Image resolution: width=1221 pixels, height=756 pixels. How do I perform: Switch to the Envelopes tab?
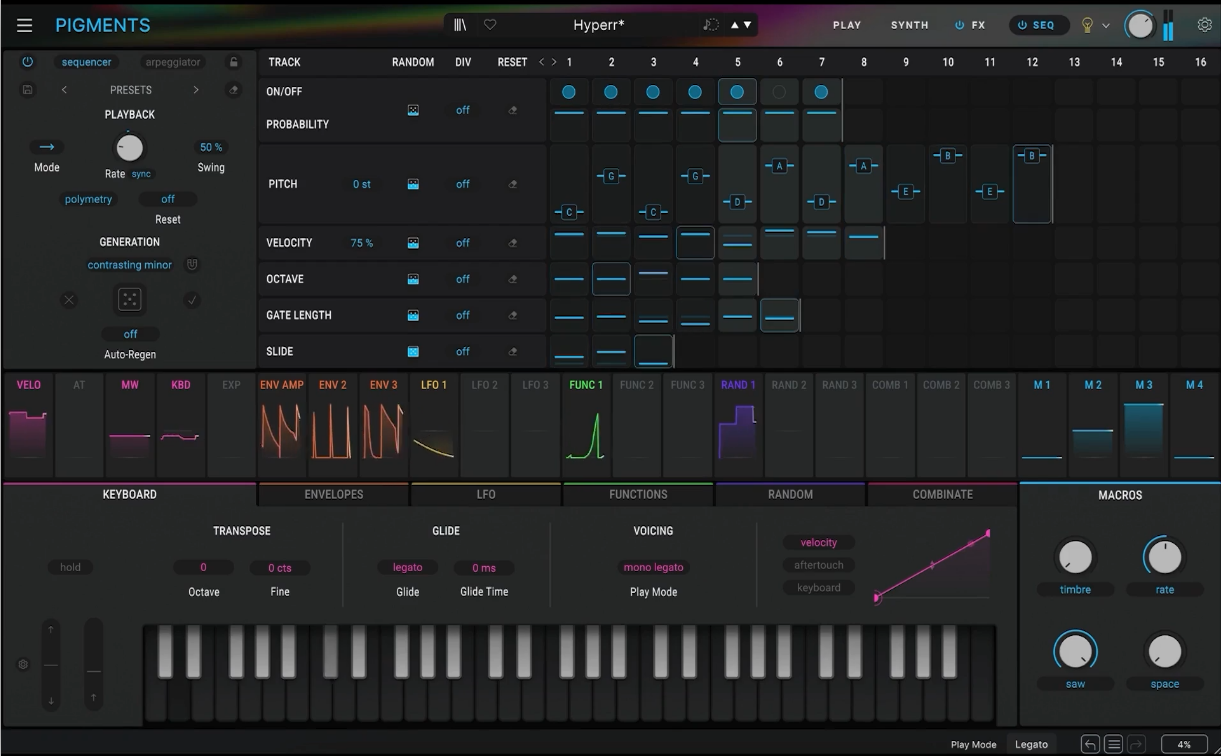pos(333,494)
